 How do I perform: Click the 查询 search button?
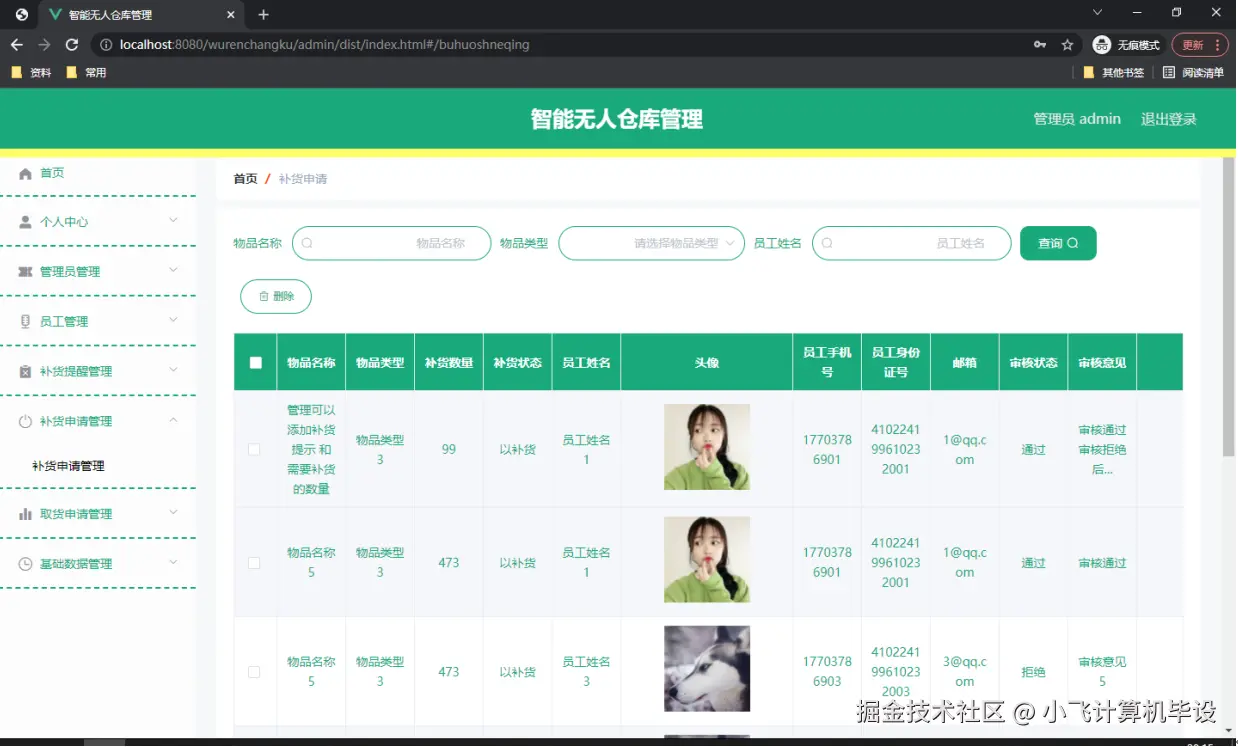point(1058,243)
